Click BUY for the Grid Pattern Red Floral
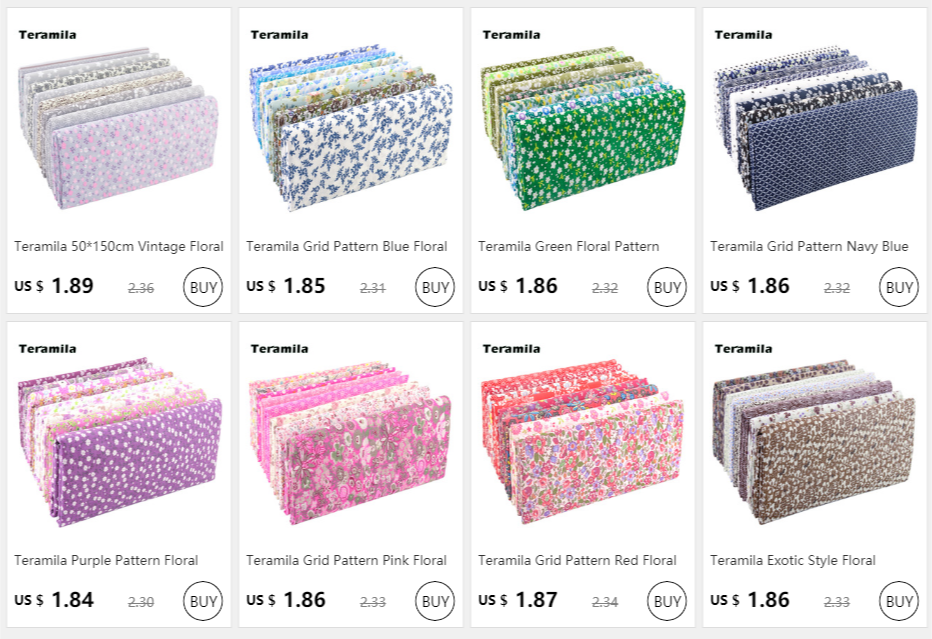The height and width of the screenshot is (639, 932). (666, 601)
